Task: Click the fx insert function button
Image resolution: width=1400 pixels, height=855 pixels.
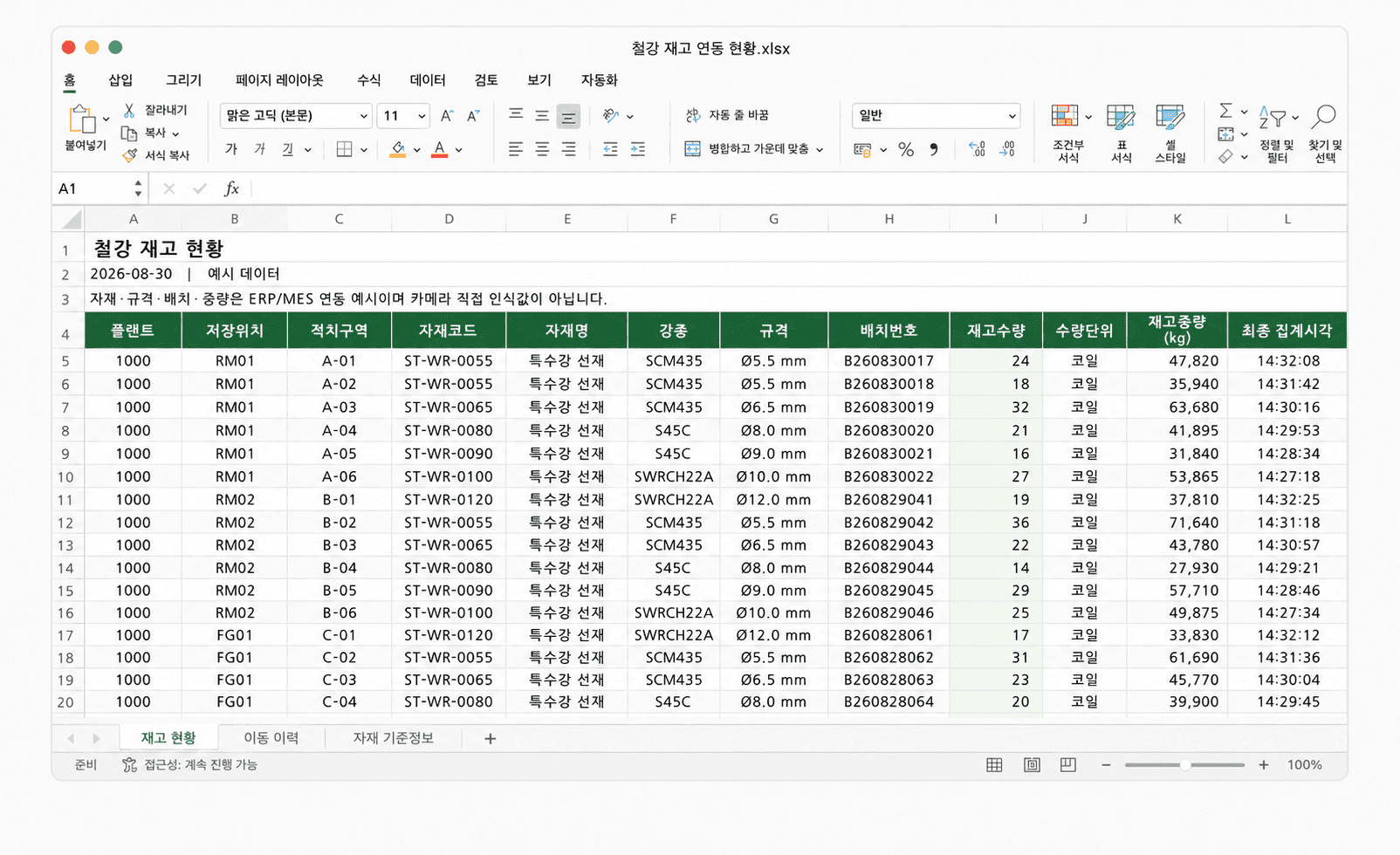Action: (x=231, y=188)
